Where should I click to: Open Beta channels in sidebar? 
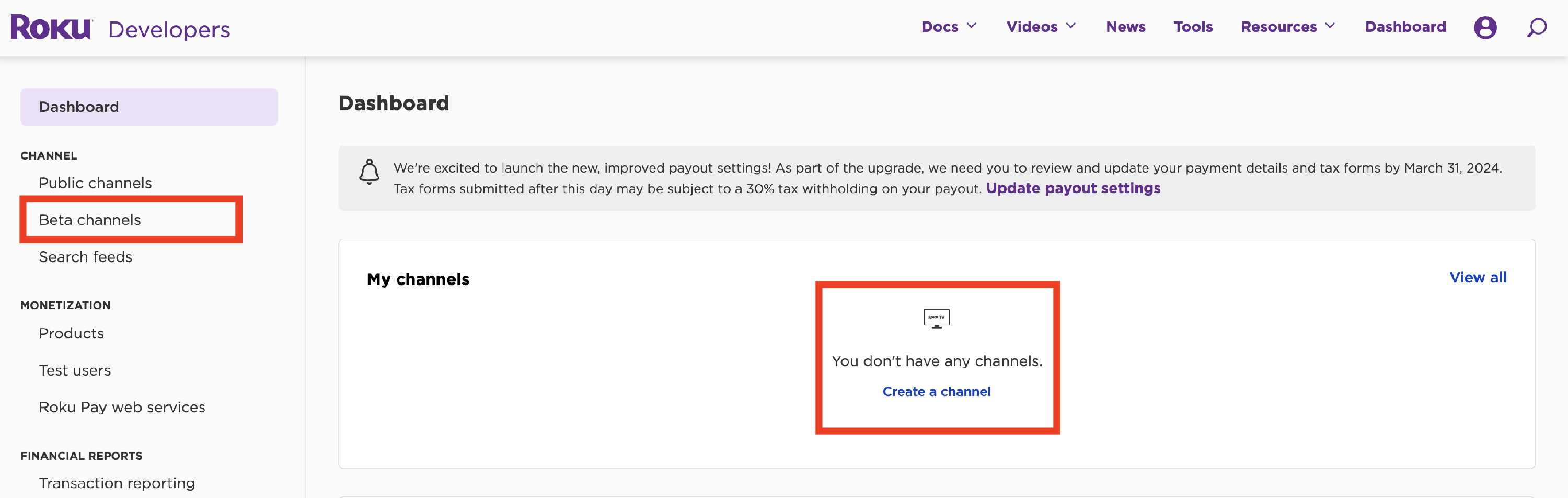(89, 219)
